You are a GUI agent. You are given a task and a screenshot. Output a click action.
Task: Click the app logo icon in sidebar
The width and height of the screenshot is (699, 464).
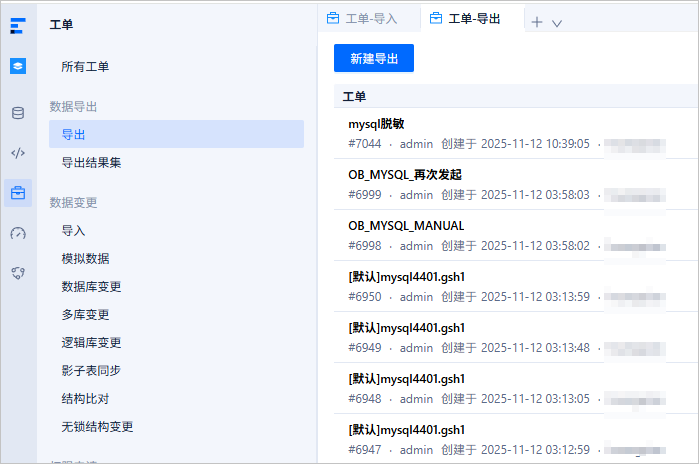(x=18, y=25)
